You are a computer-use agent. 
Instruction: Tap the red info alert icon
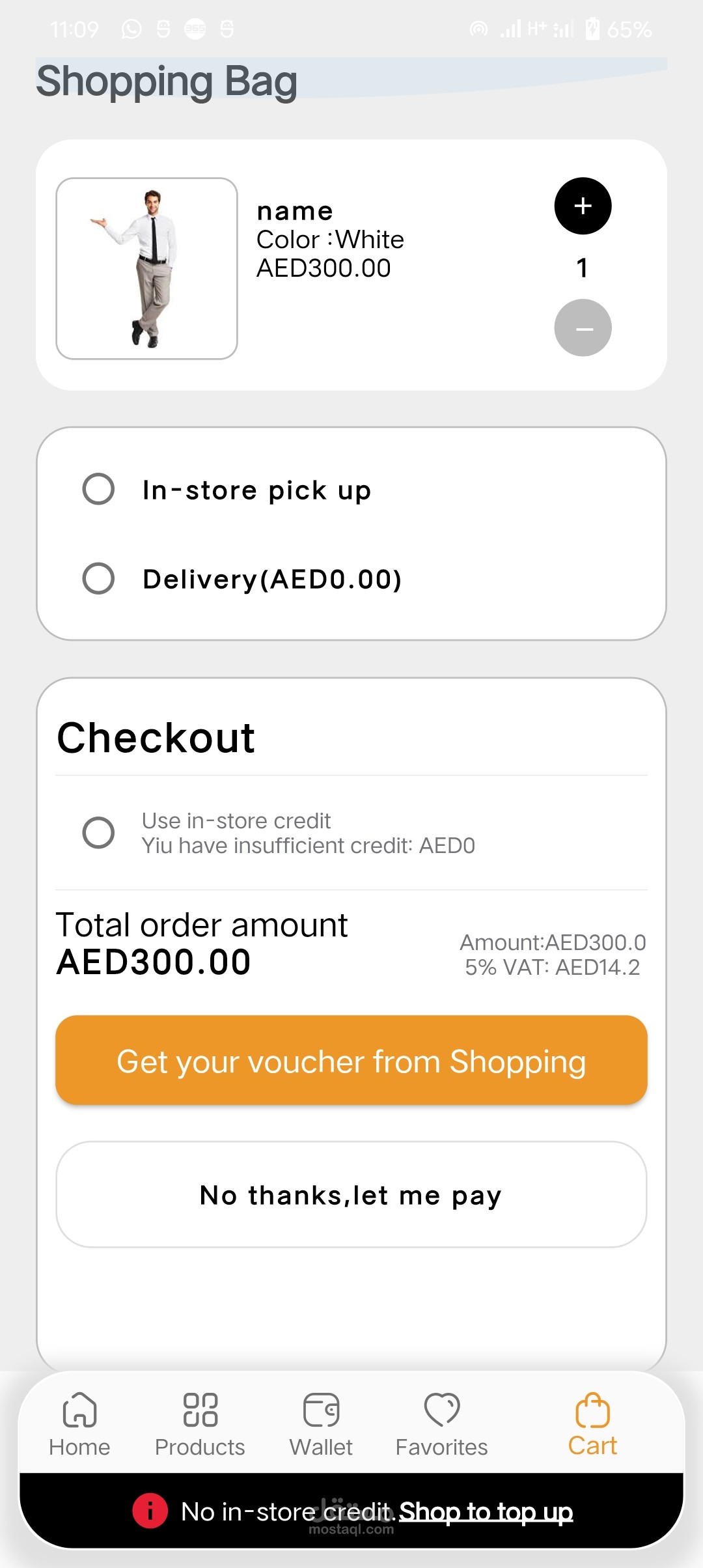(x=150, y=1510)
